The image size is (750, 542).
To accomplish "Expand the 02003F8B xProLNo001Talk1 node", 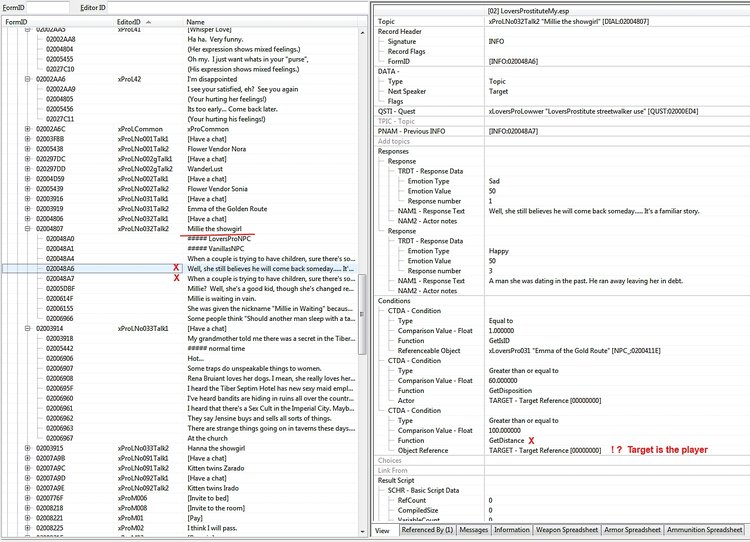I will coord(28,139).
